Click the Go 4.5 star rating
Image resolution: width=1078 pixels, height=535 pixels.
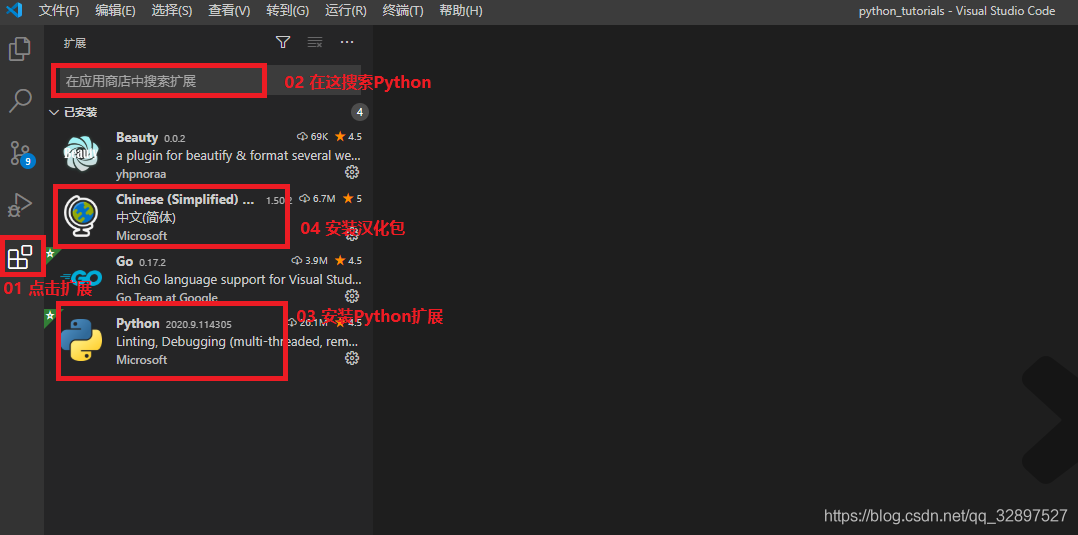(x=348, y=261)
